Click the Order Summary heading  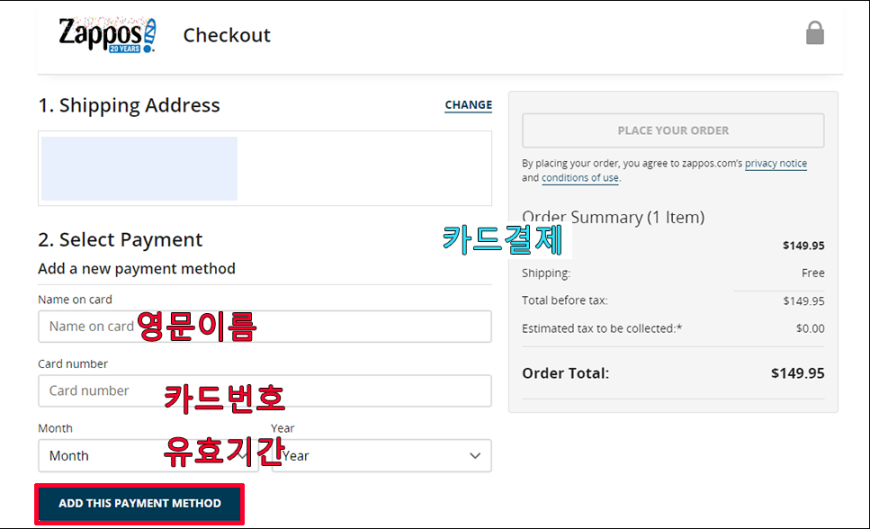pos(613,217)
